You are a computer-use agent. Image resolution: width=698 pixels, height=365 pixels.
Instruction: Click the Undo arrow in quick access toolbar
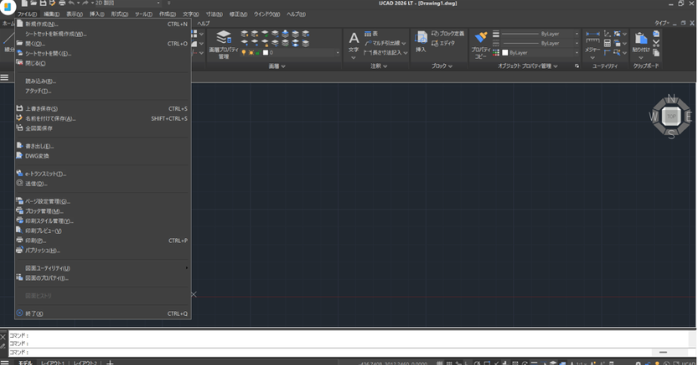71,3
